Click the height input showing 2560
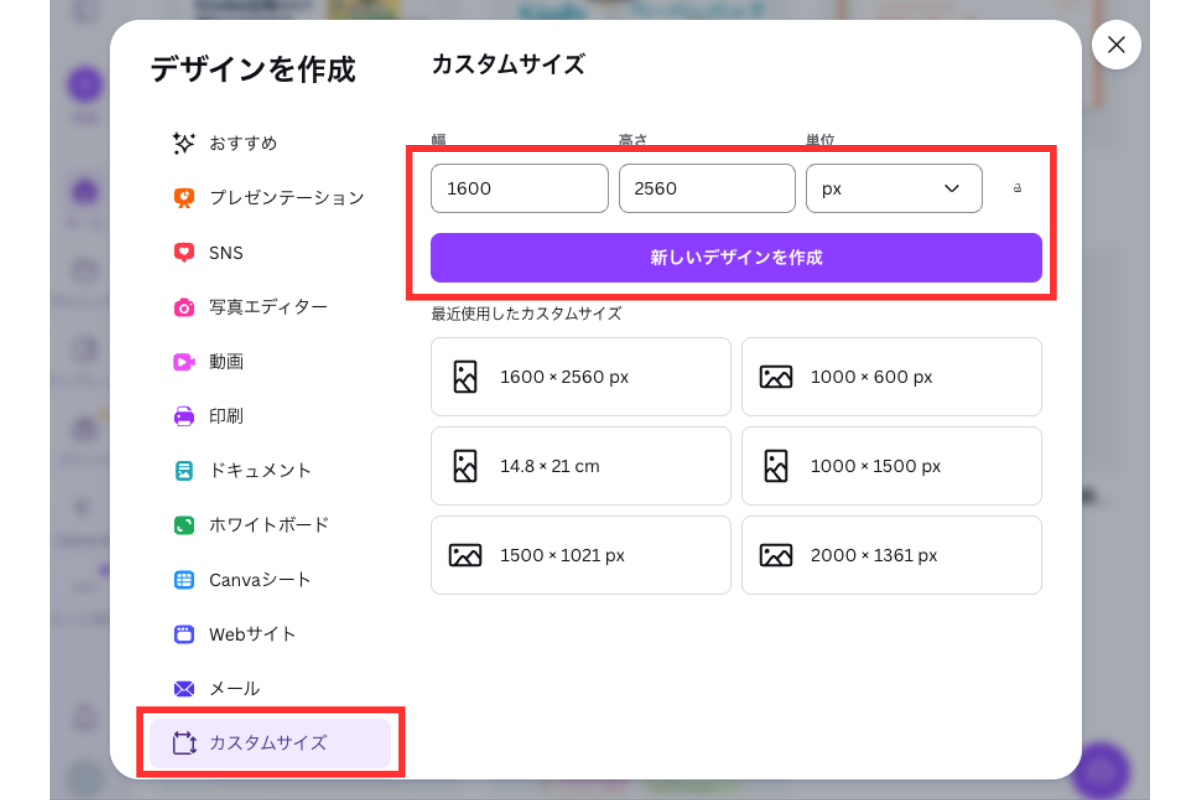Image resolution: width=1200 pixels, height=800 pixels. [707, 188]
